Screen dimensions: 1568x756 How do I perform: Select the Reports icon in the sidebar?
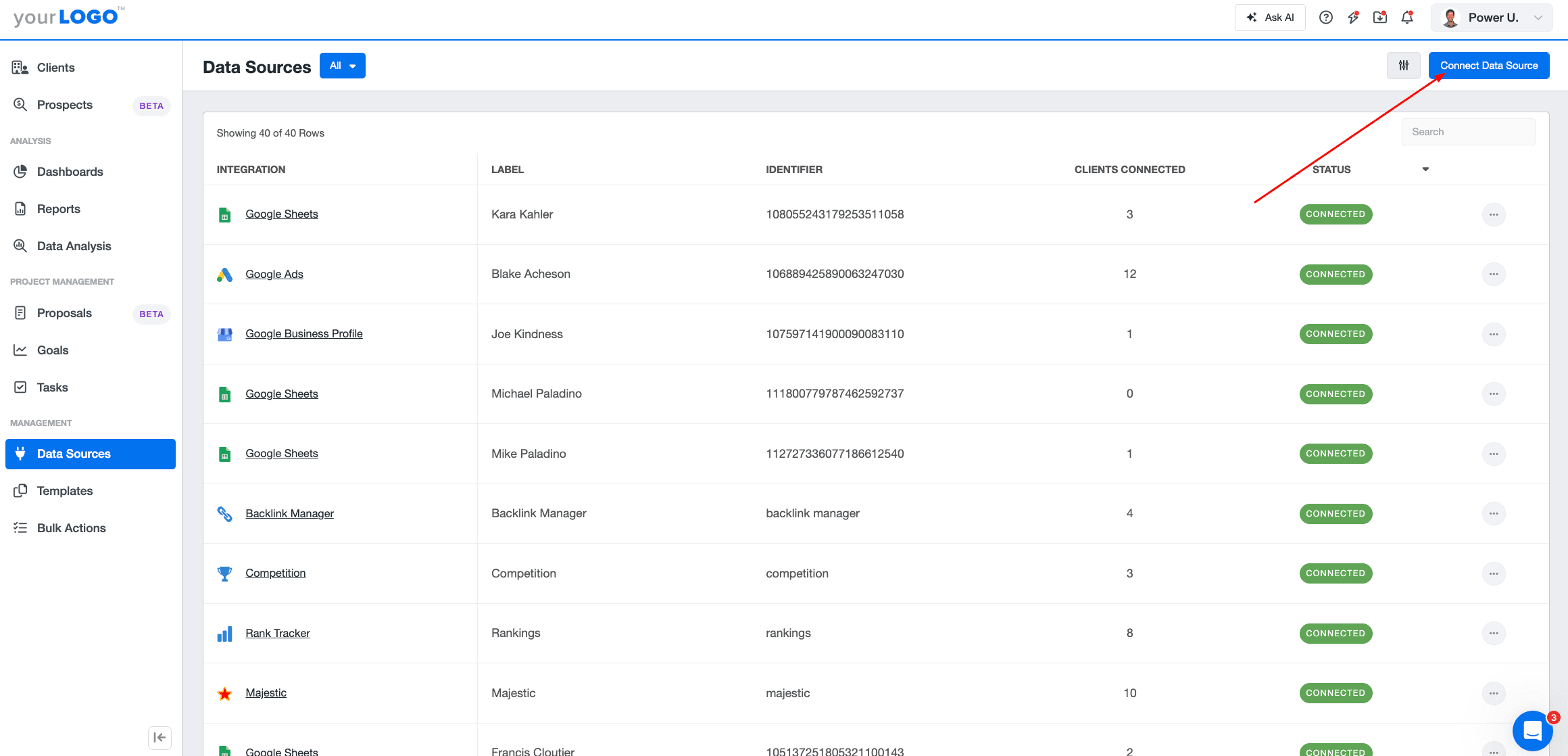tap(20, 208)
